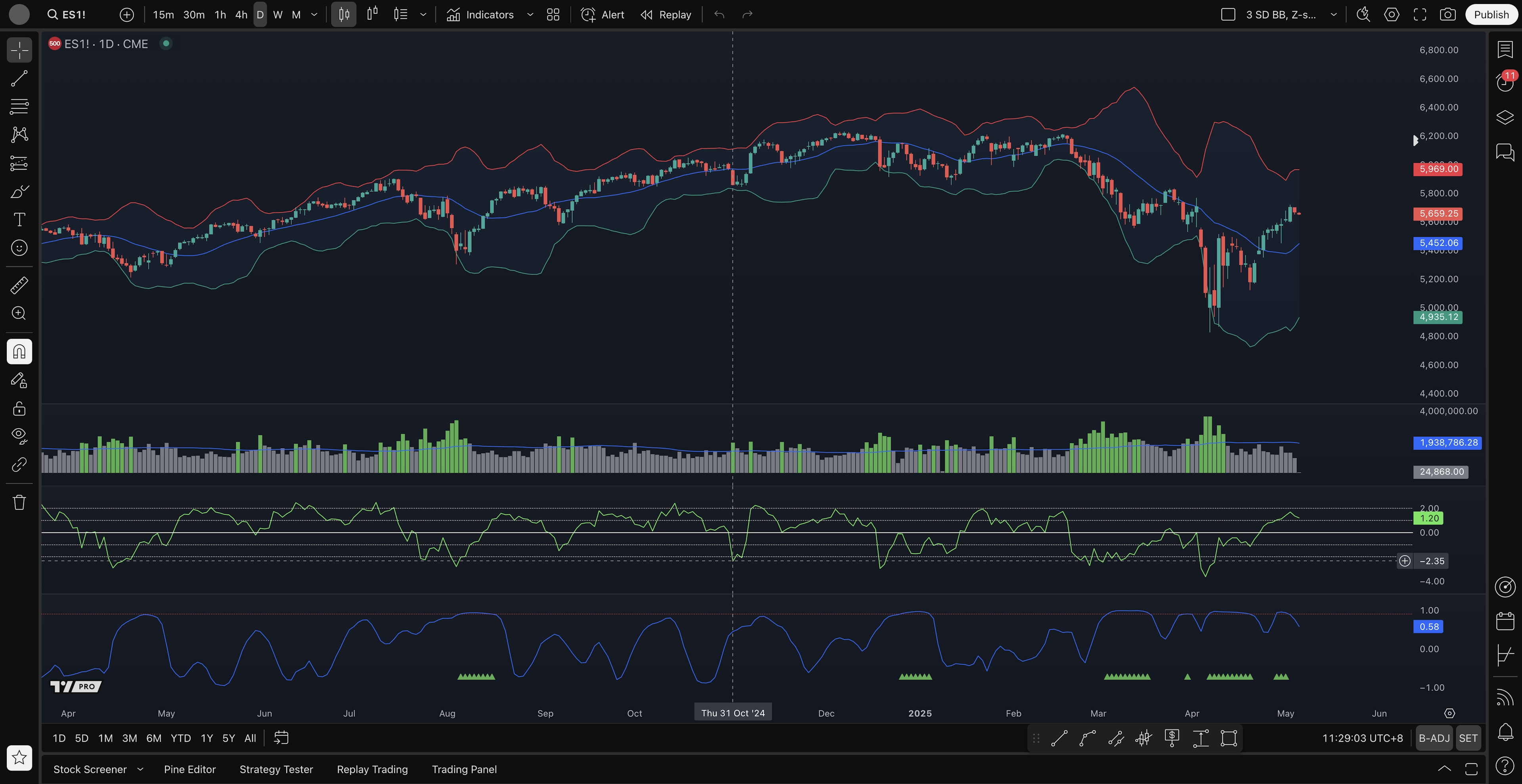Select the Text annotation tool
The image size is (1522, 784).
pos(19,219)
